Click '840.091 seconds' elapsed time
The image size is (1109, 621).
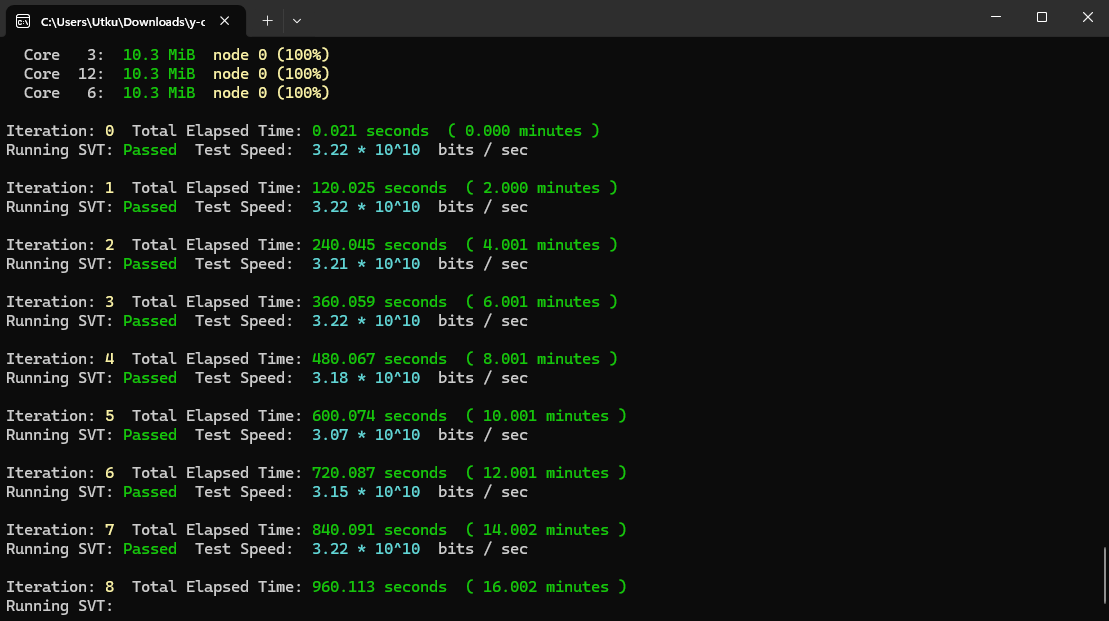coord(379,530)
